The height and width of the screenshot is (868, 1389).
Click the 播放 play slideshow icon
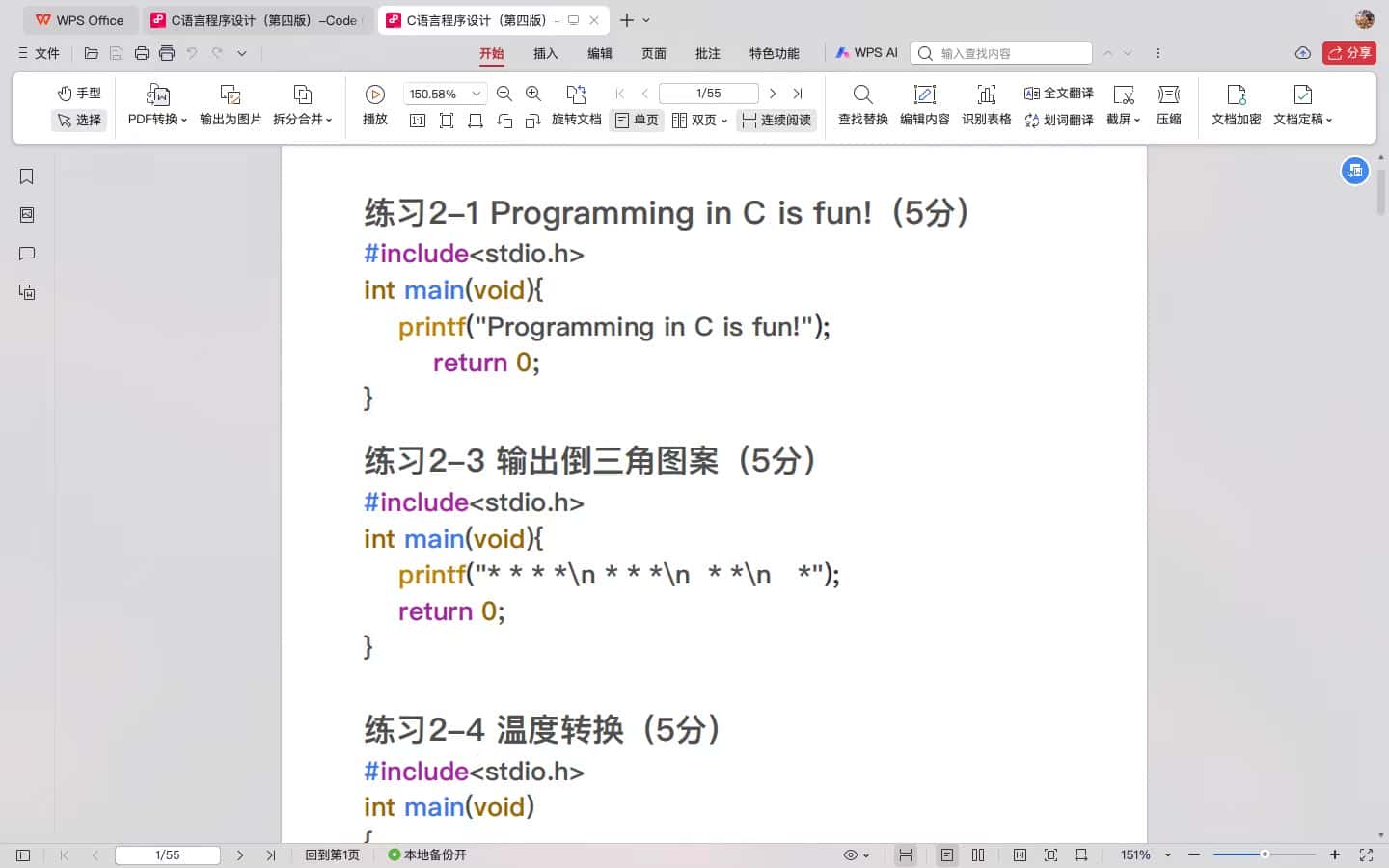pos(375,94)
